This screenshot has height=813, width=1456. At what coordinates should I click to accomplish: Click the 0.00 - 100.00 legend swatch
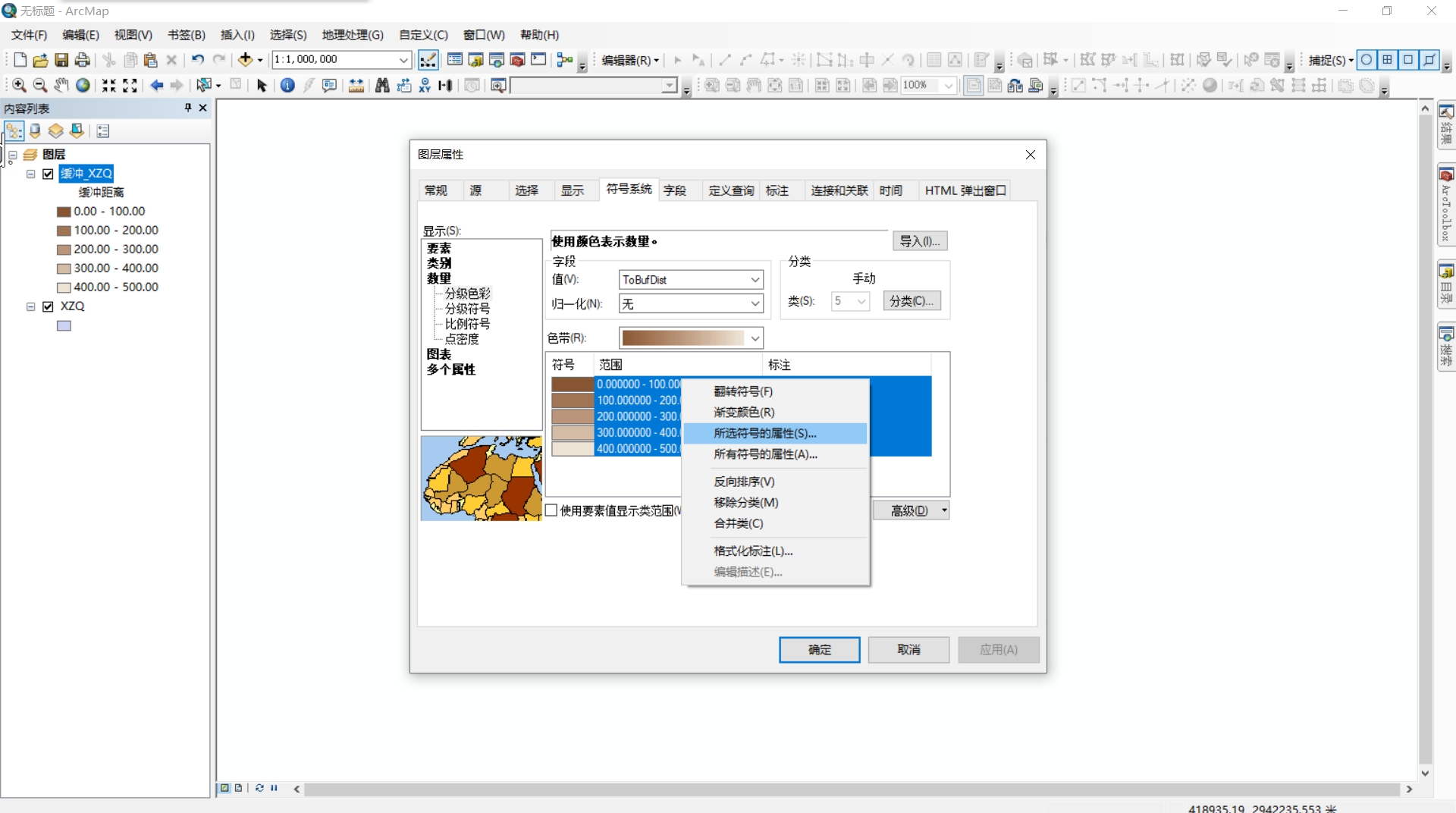point(64,212)
